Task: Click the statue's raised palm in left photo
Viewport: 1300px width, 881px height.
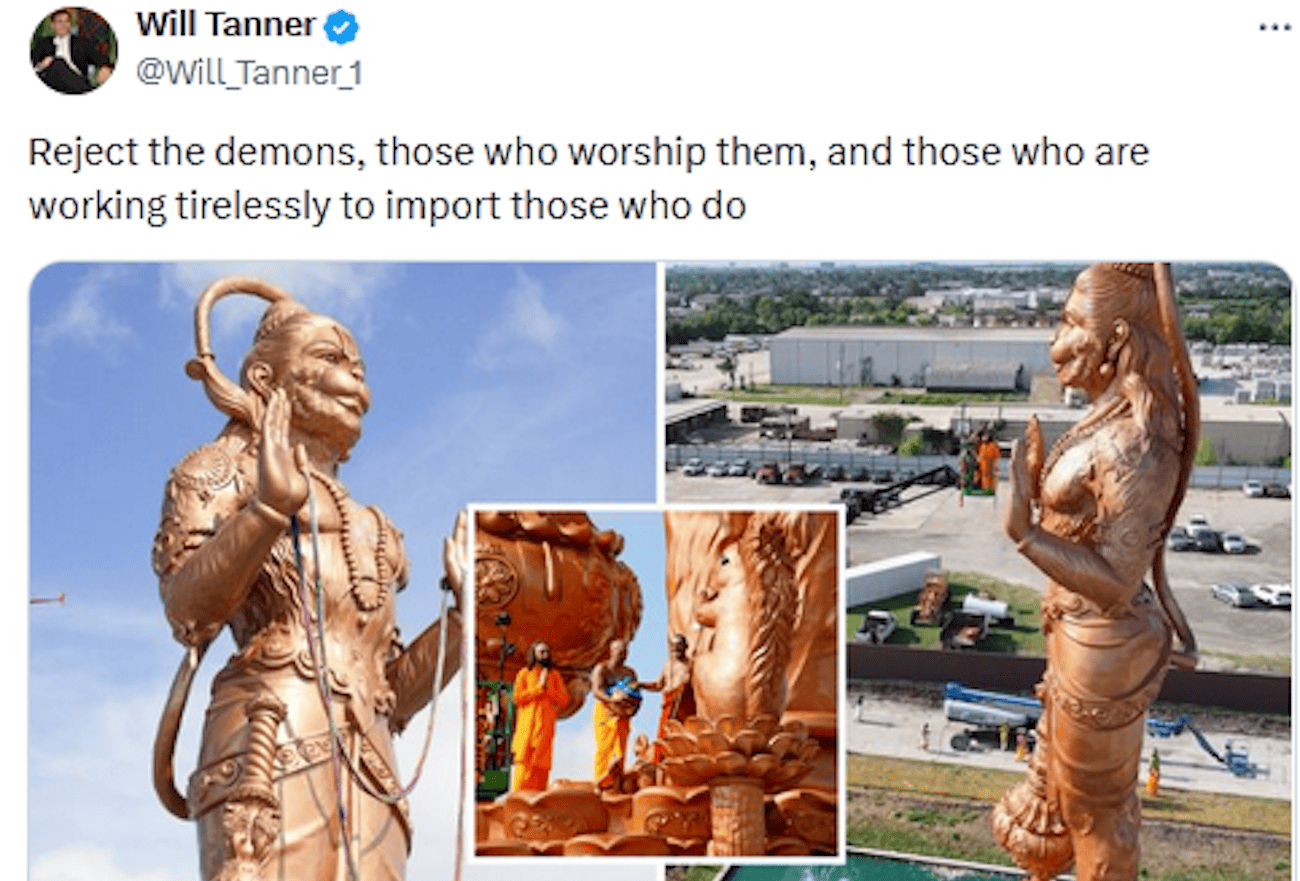Action: 281,449
